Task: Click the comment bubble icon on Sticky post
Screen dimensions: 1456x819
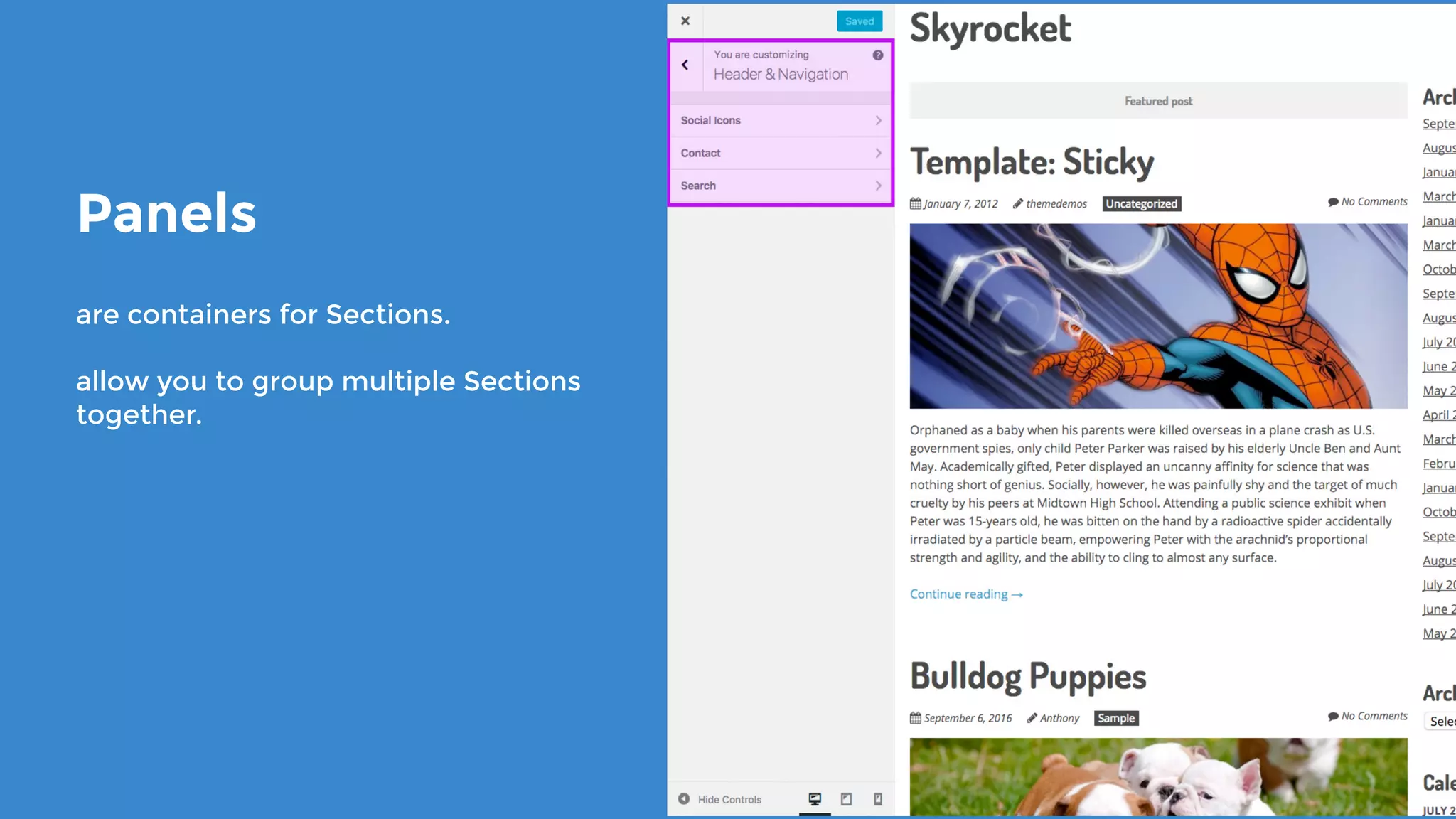Action: pos(1333,203)
